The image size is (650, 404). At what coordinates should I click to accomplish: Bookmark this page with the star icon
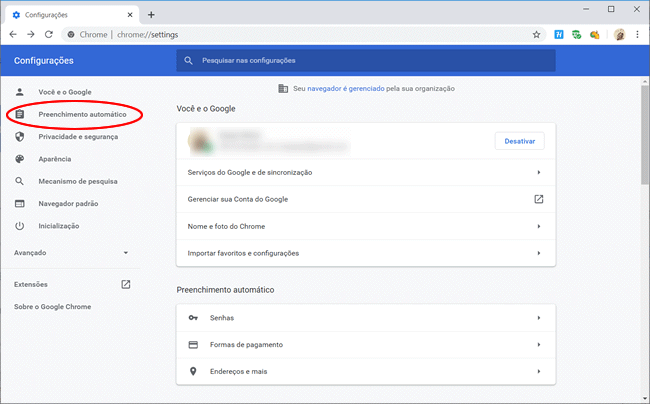coord(536,35)
